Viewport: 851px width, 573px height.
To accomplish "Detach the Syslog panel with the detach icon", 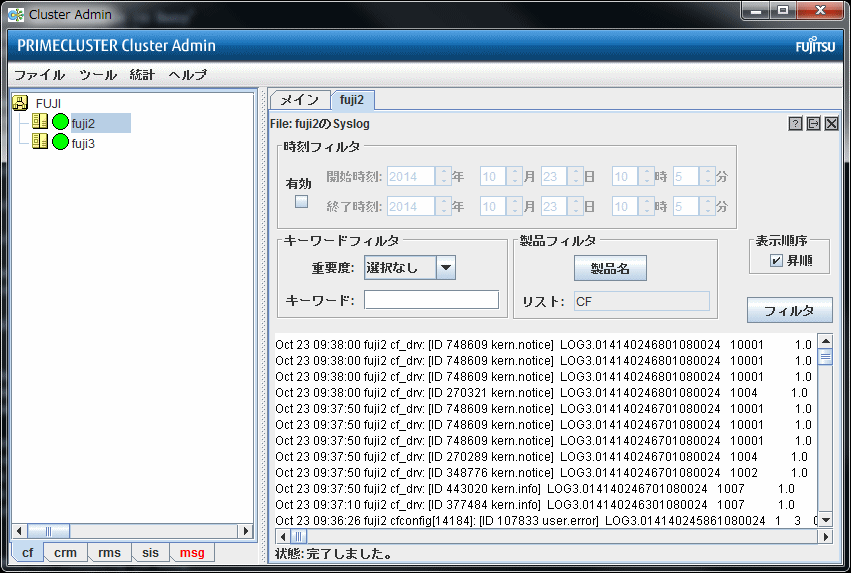I will 813,124.
